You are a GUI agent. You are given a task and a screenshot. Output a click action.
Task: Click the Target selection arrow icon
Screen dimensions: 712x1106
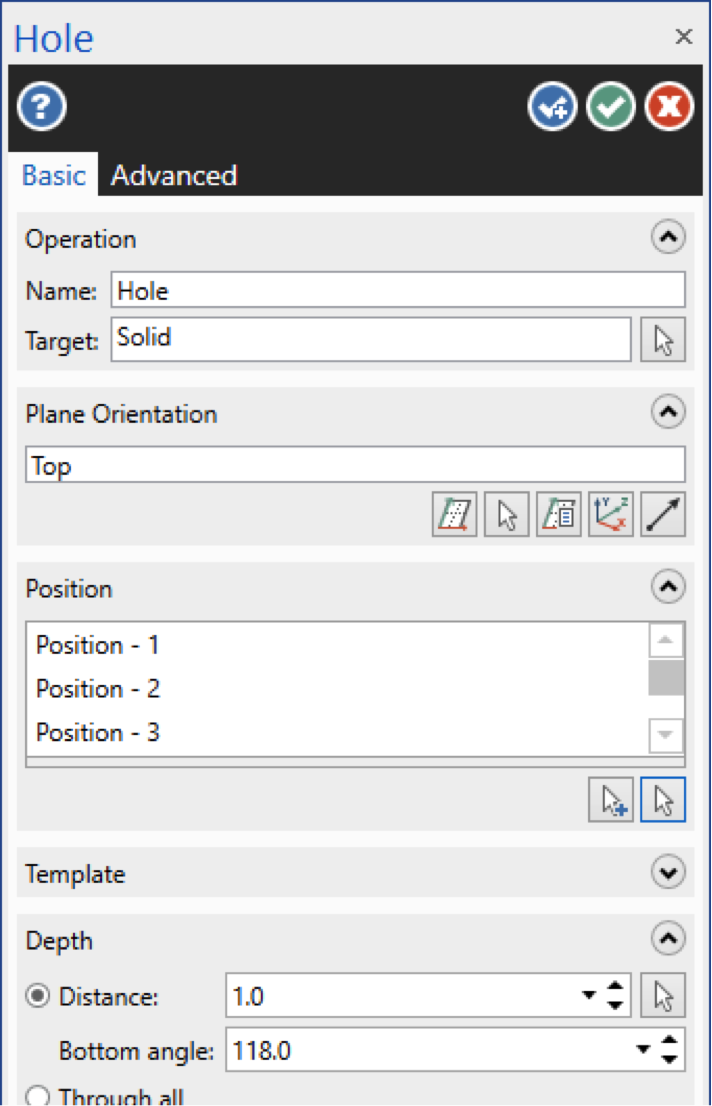tap(663, 340)
